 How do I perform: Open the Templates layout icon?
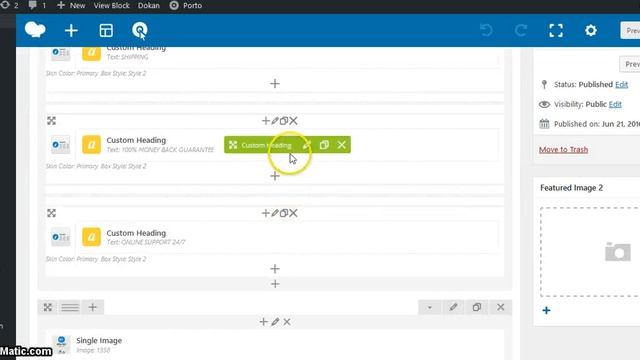(x=106, y=31)
